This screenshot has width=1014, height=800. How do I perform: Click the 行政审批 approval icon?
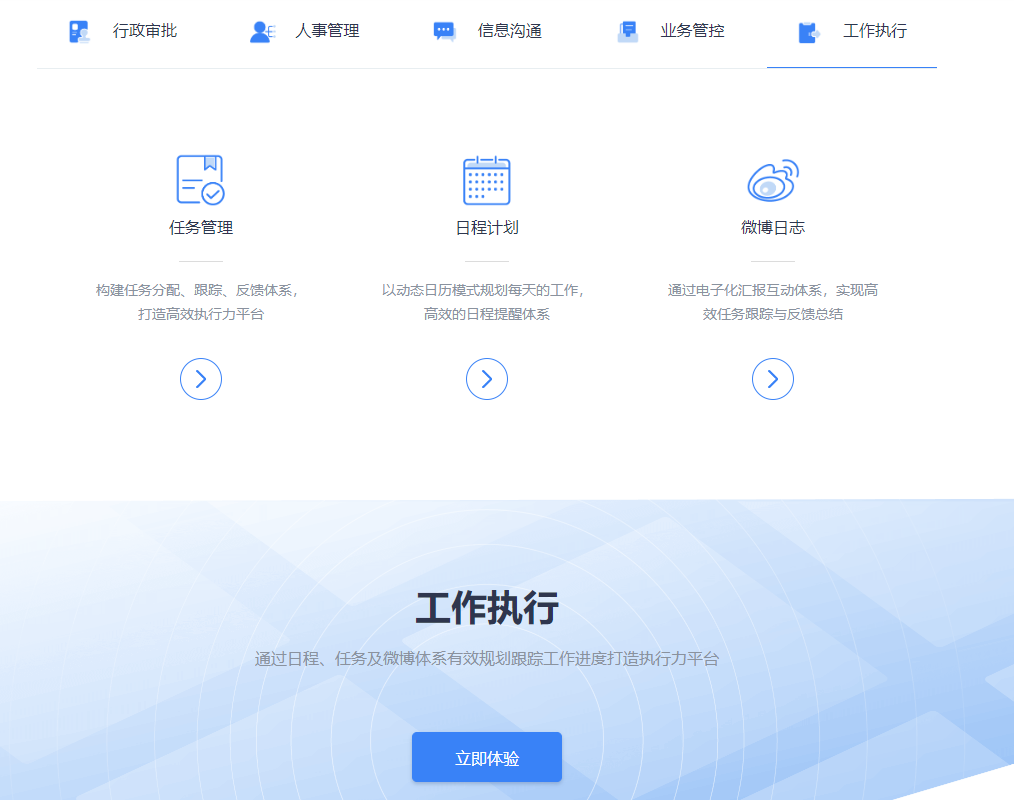tap(78, 30)
